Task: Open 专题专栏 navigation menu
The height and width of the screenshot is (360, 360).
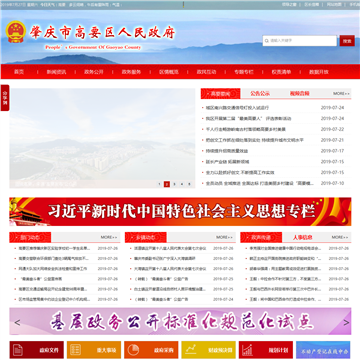Action: pyautogui.click(x=244, y=72)
